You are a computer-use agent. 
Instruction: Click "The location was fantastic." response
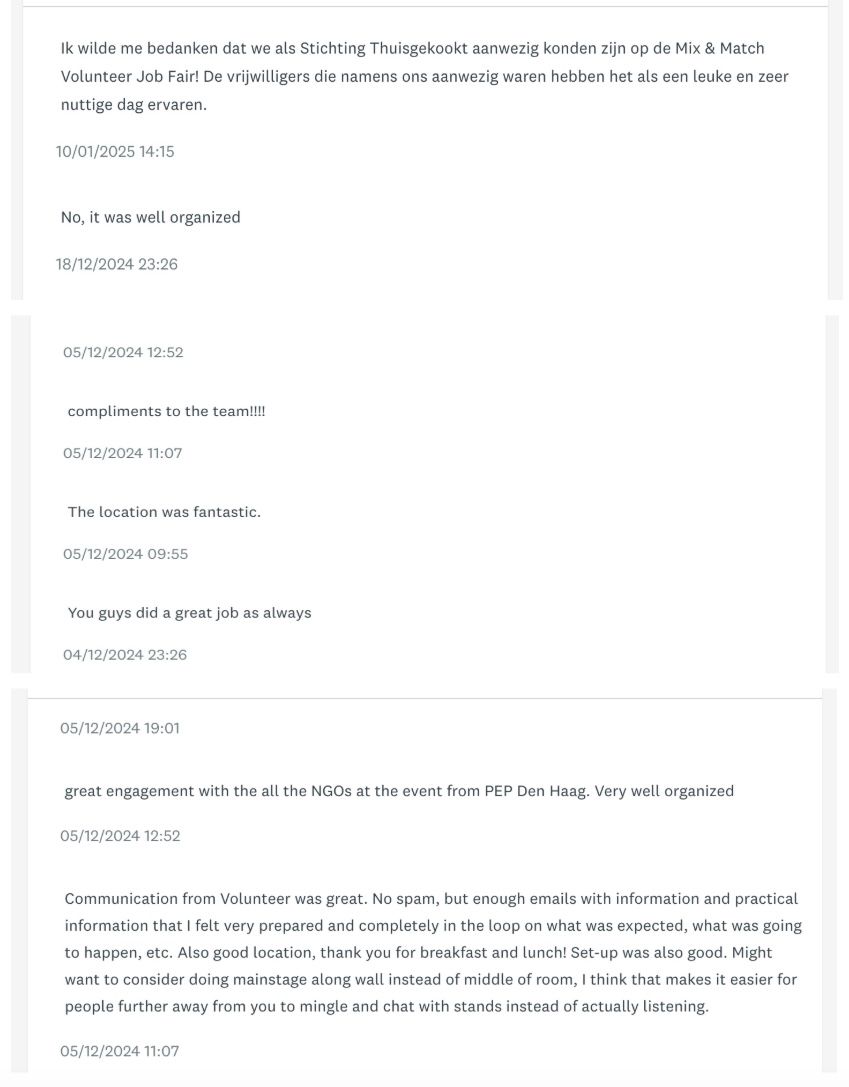[x=164, y=512]
